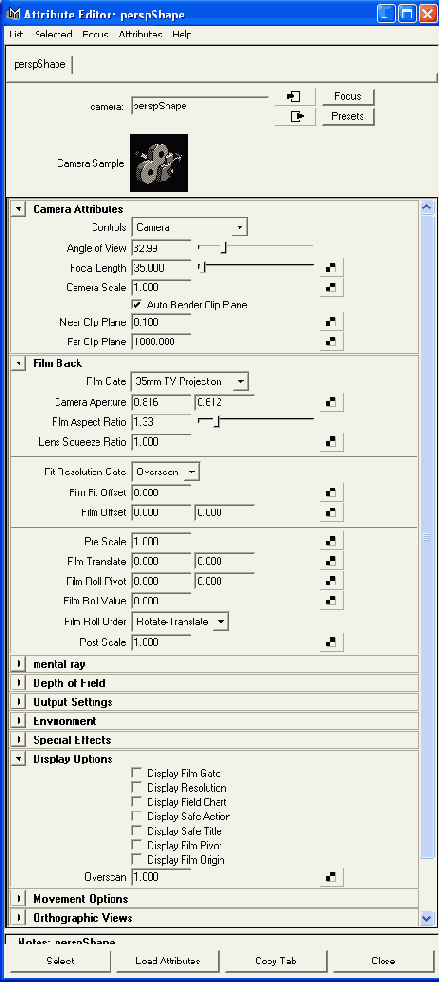Click the checker map icon next to Focal Length

[332, 268]
